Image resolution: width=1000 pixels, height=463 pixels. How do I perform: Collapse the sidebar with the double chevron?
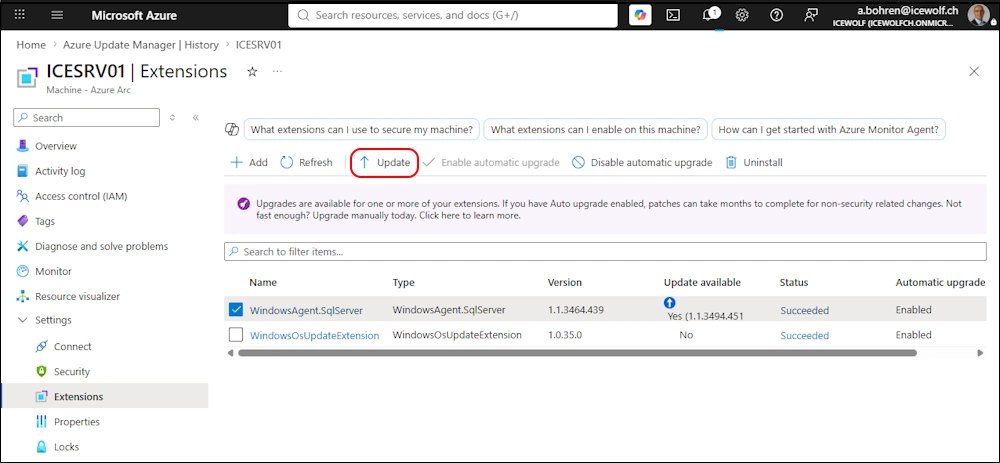[196, 117]
